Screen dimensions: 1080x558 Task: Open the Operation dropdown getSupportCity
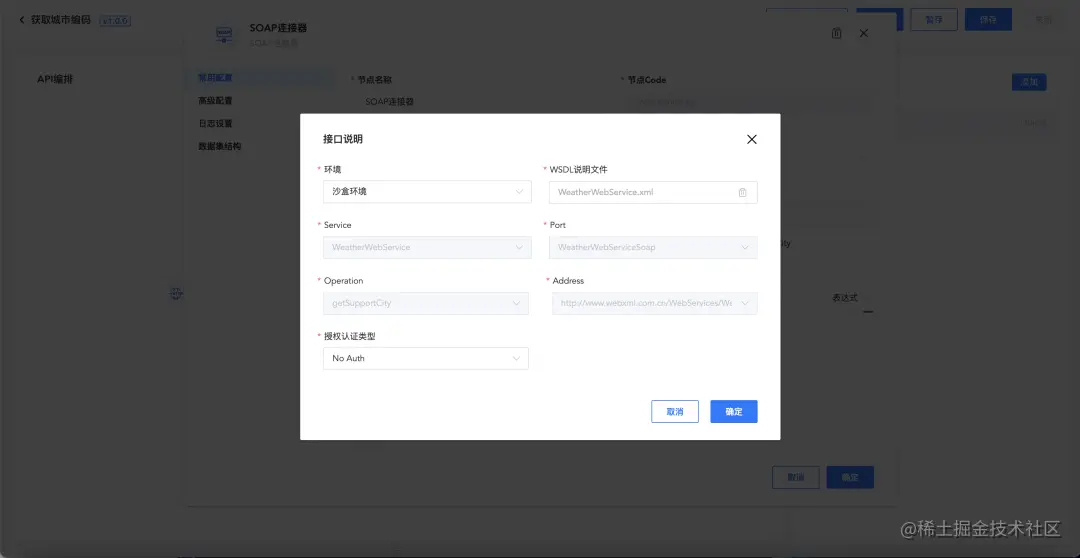coord(426,303)
